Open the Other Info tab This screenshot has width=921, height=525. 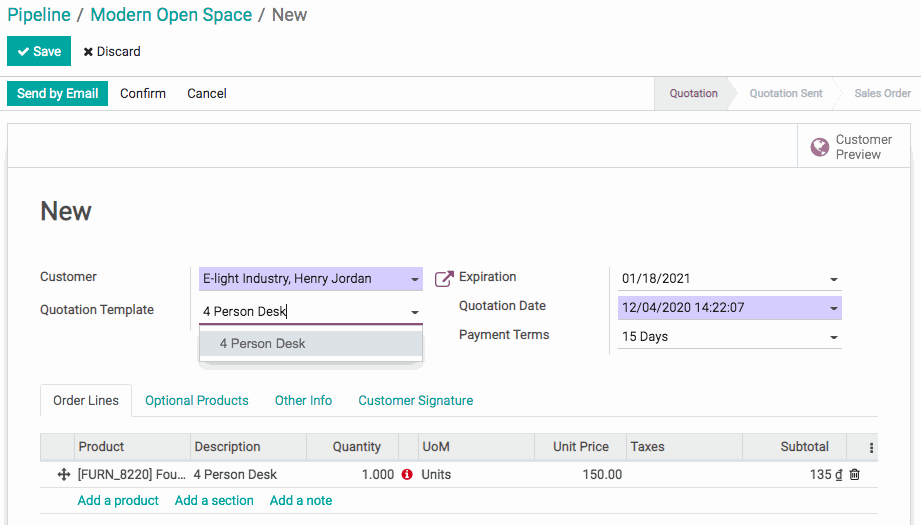(x=303, y=401)
